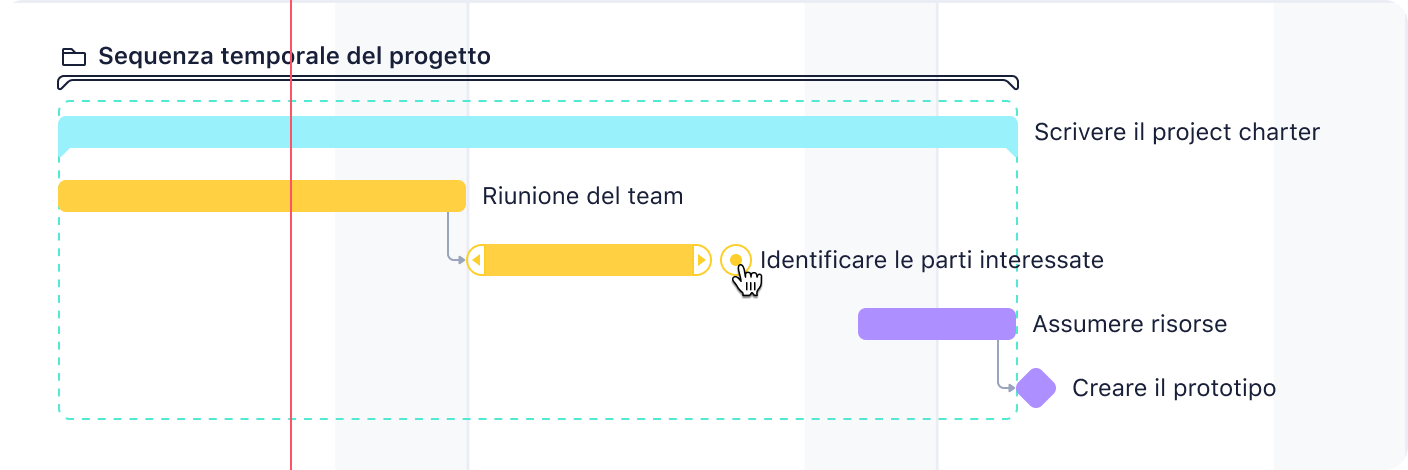The width and height of the screenshot is (1408, 470).
Task: Click left resize arrow on yellow task bar
Action: [x=477, y=260]
